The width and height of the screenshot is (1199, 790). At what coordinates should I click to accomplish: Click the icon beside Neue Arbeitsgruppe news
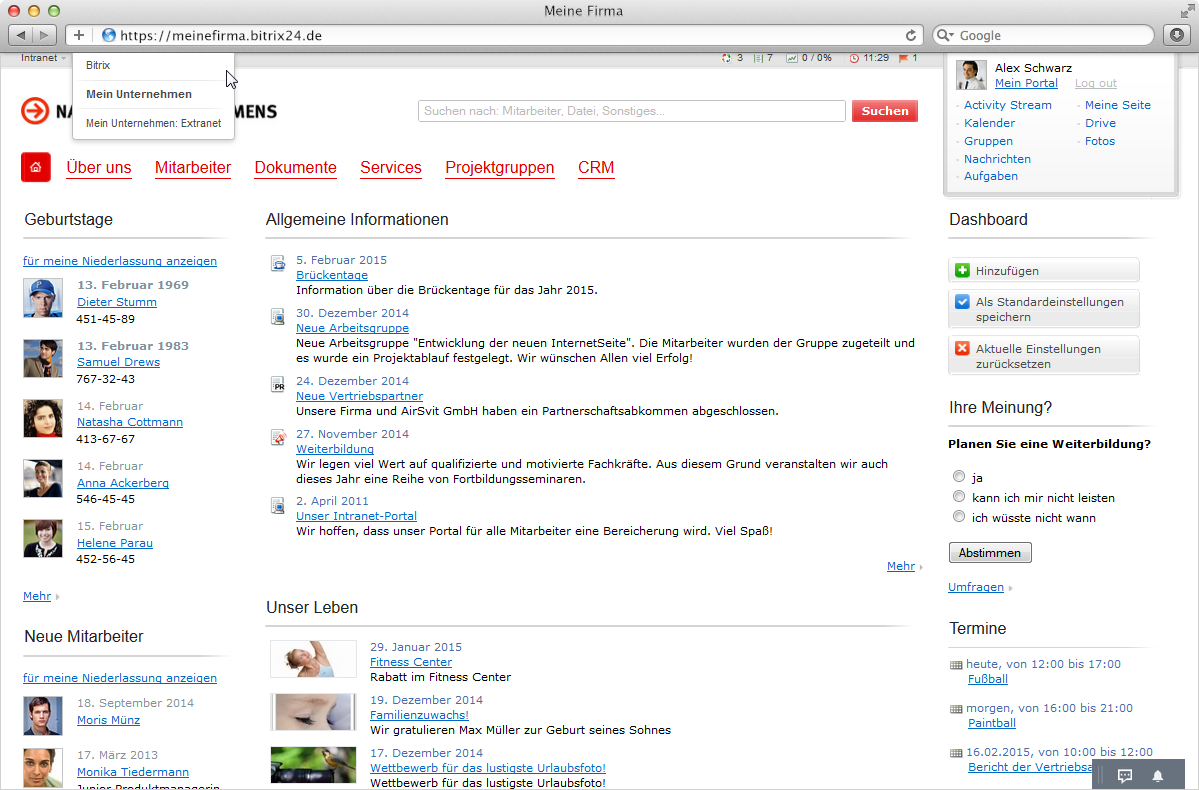point(278,317)
